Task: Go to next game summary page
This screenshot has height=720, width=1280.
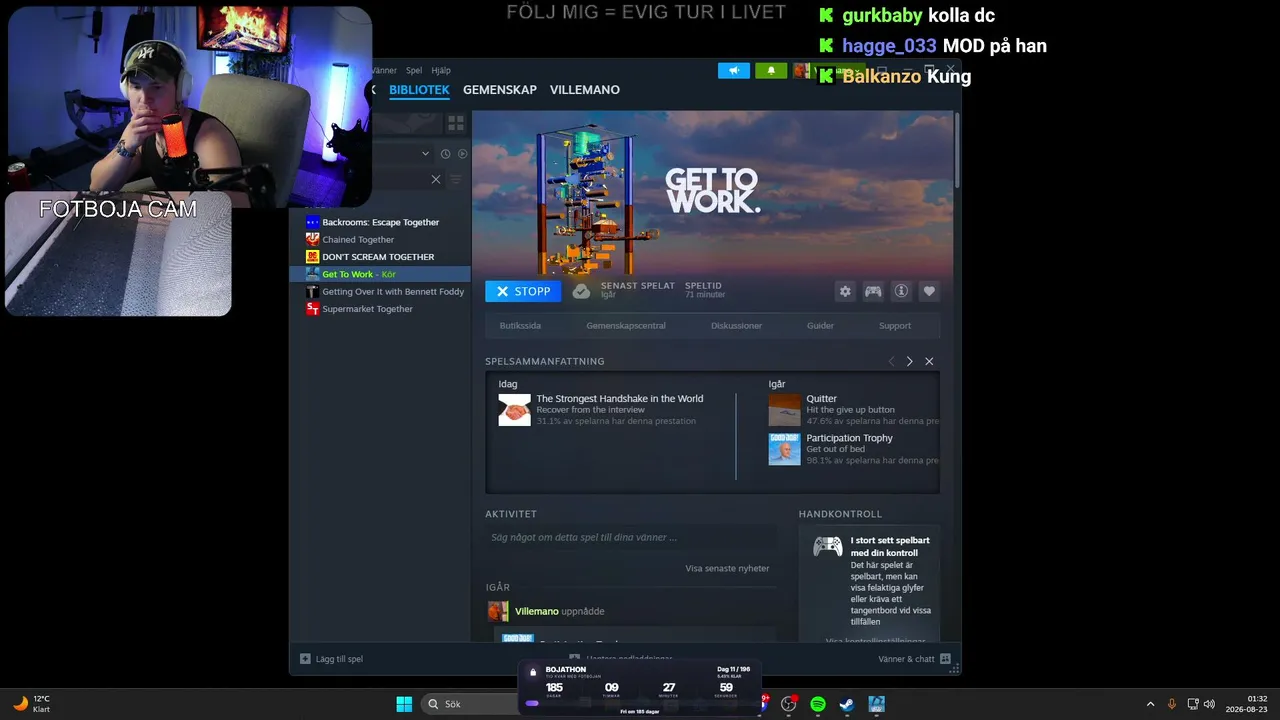Action: tap(909, 361)
